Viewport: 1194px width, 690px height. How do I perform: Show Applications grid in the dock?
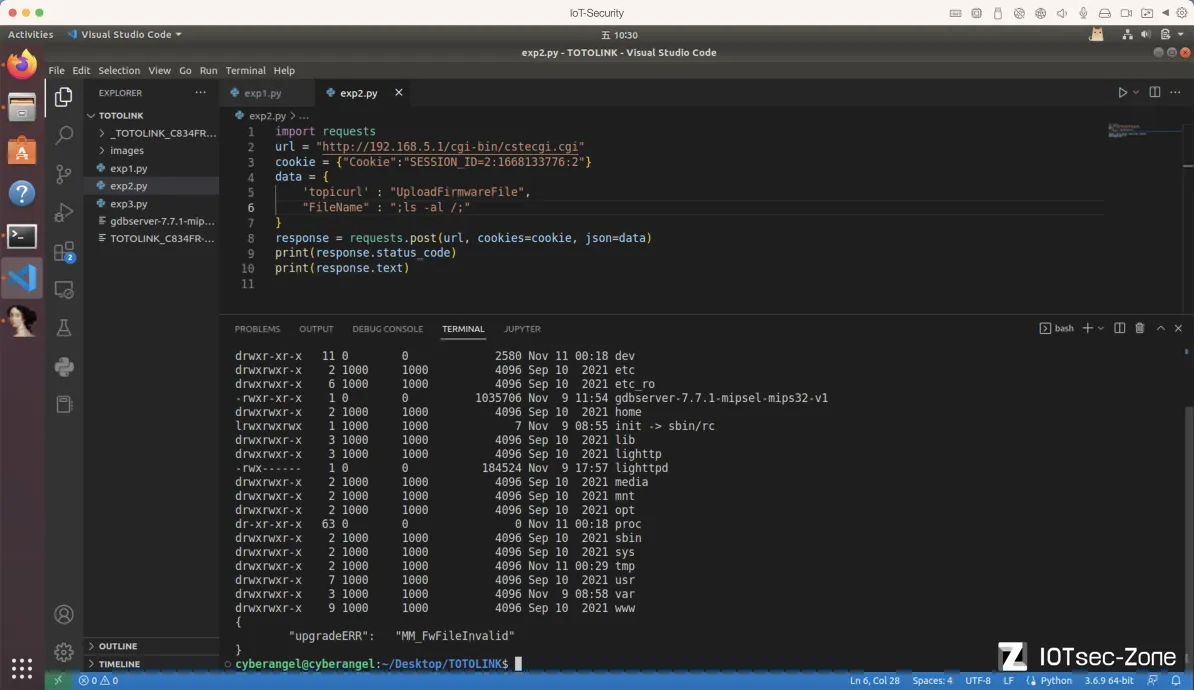pos(22,669)
